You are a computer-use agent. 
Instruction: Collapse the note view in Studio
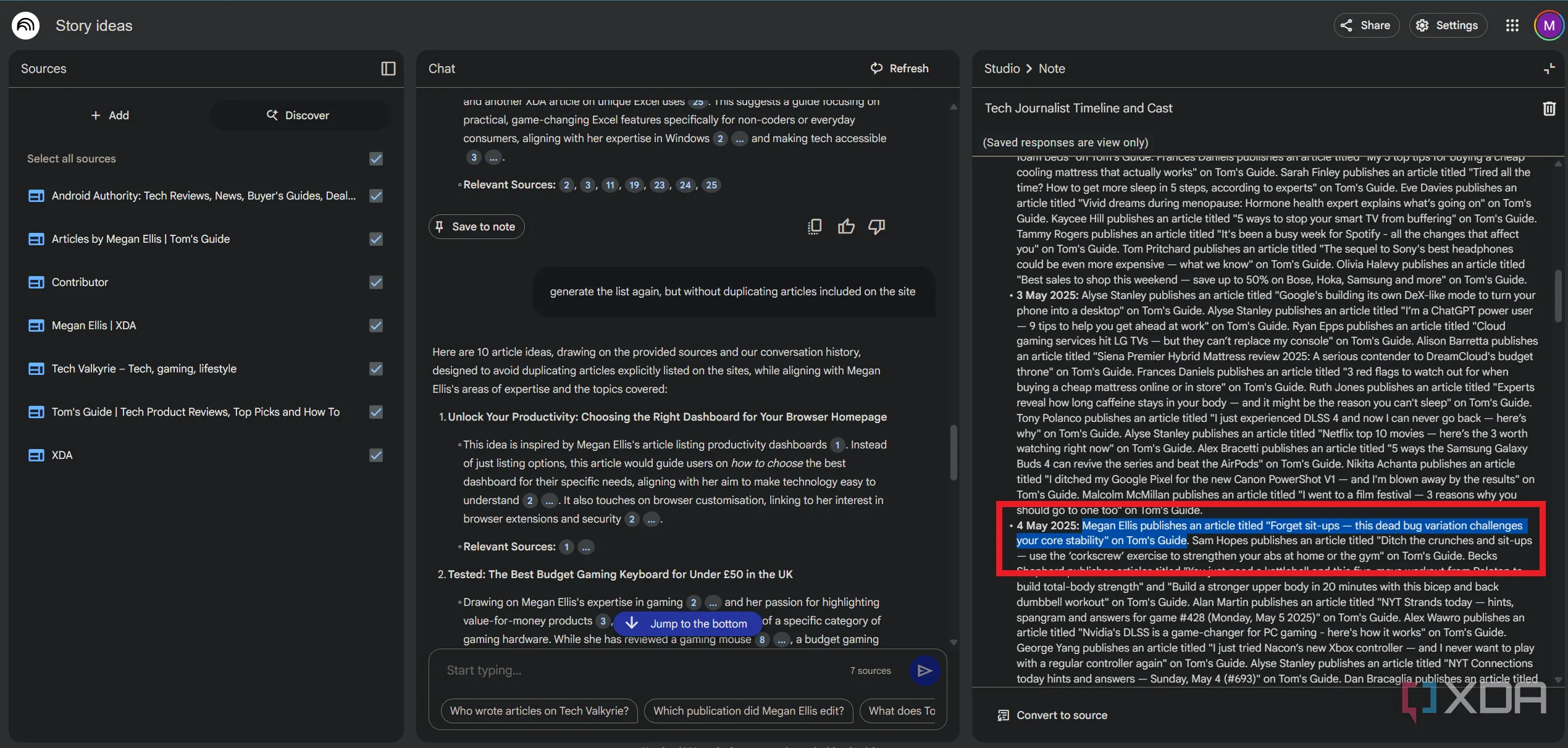[1549, 69]
